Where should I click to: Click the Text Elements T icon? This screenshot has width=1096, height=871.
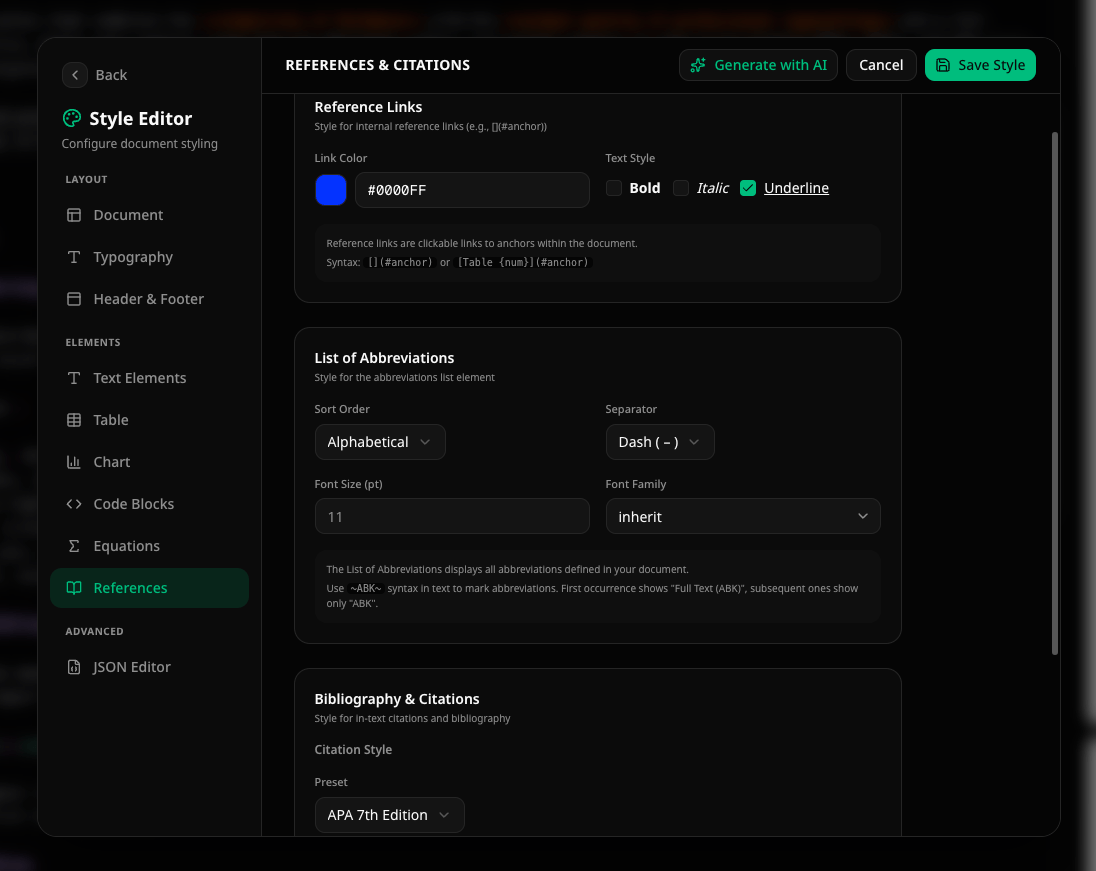pyautogui.click(x=74, y=378)
